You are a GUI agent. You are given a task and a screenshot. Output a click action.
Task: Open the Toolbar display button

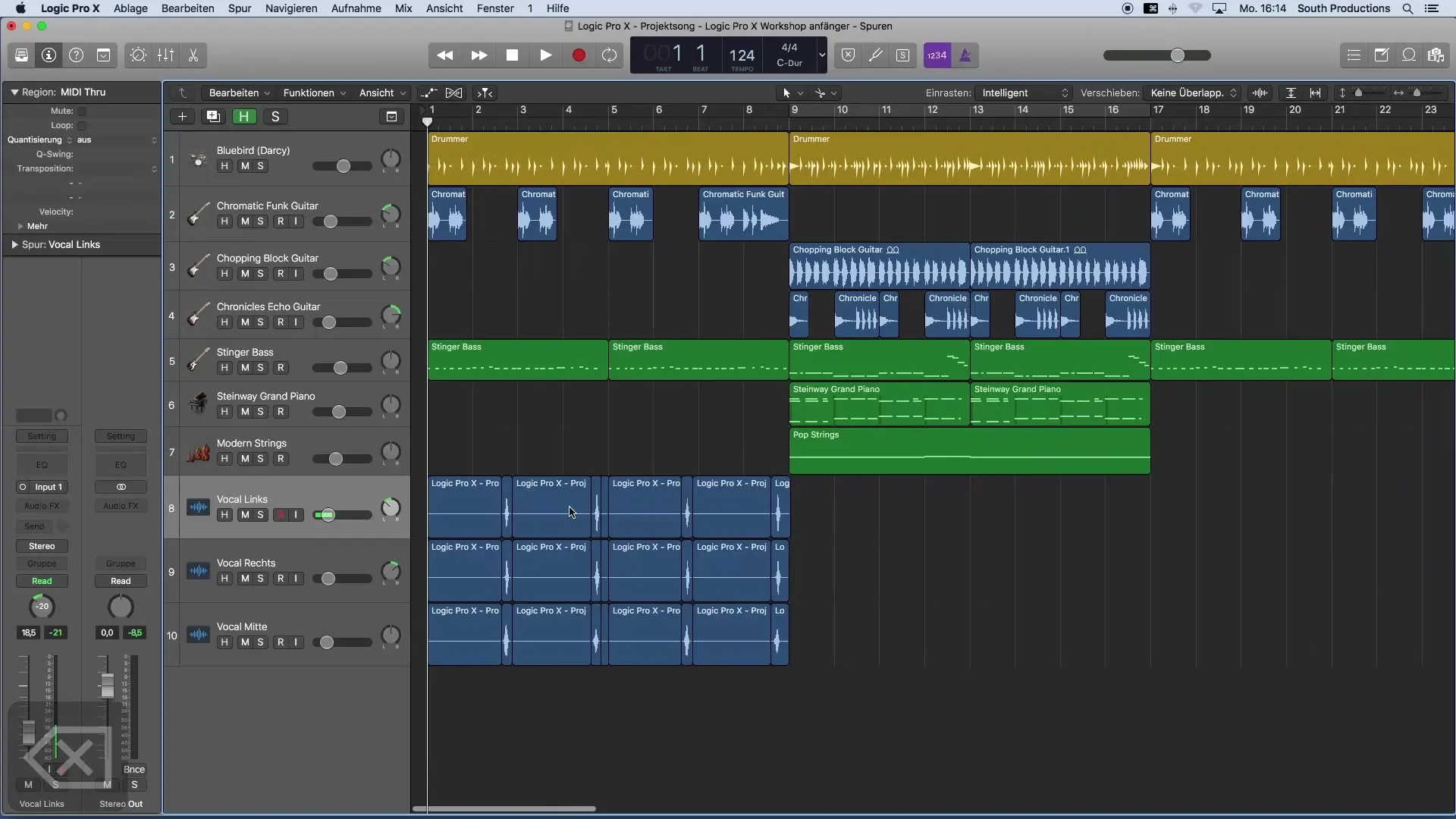[104, 55]
